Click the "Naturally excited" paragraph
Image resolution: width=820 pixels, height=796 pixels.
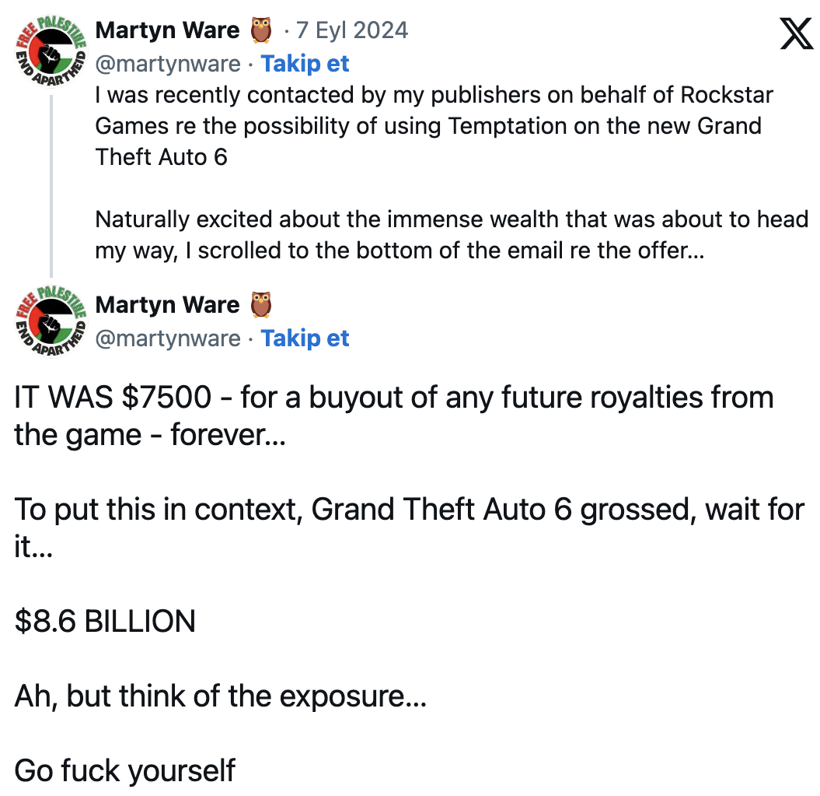pyautogui.click(x=450, y=235)
